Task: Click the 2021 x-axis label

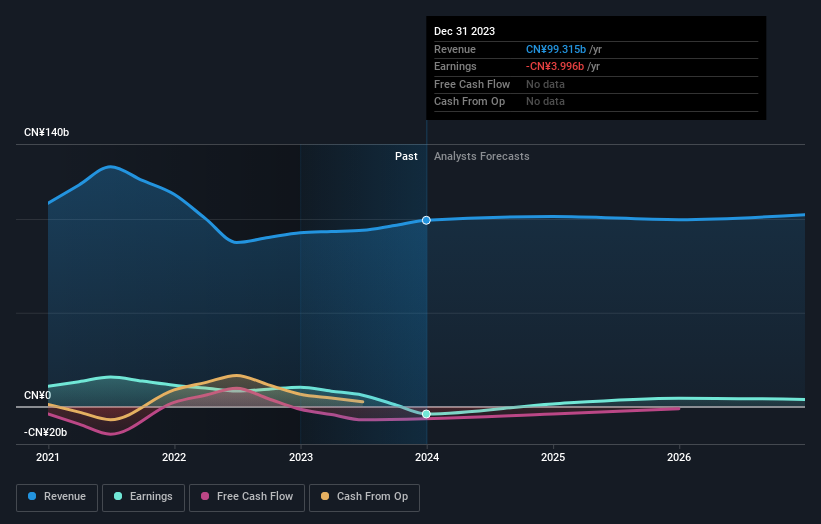Action: point(48,458)
